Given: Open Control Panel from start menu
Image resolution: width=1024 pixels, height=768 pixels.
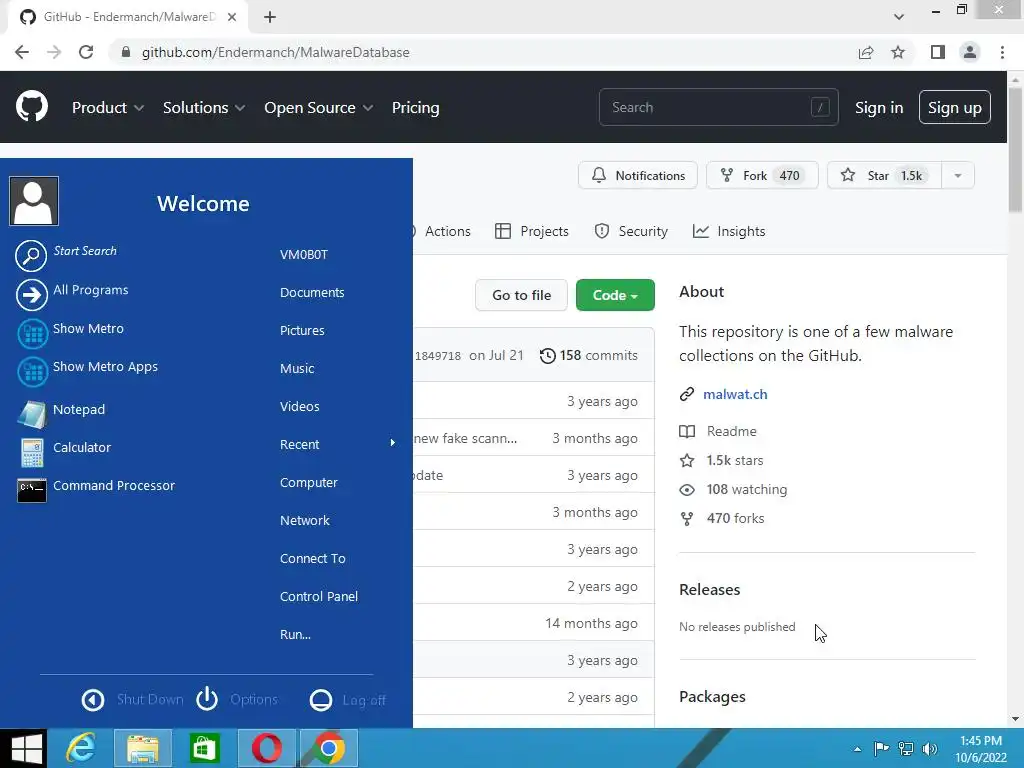Looking at the screenshot, I should [319, 597].
